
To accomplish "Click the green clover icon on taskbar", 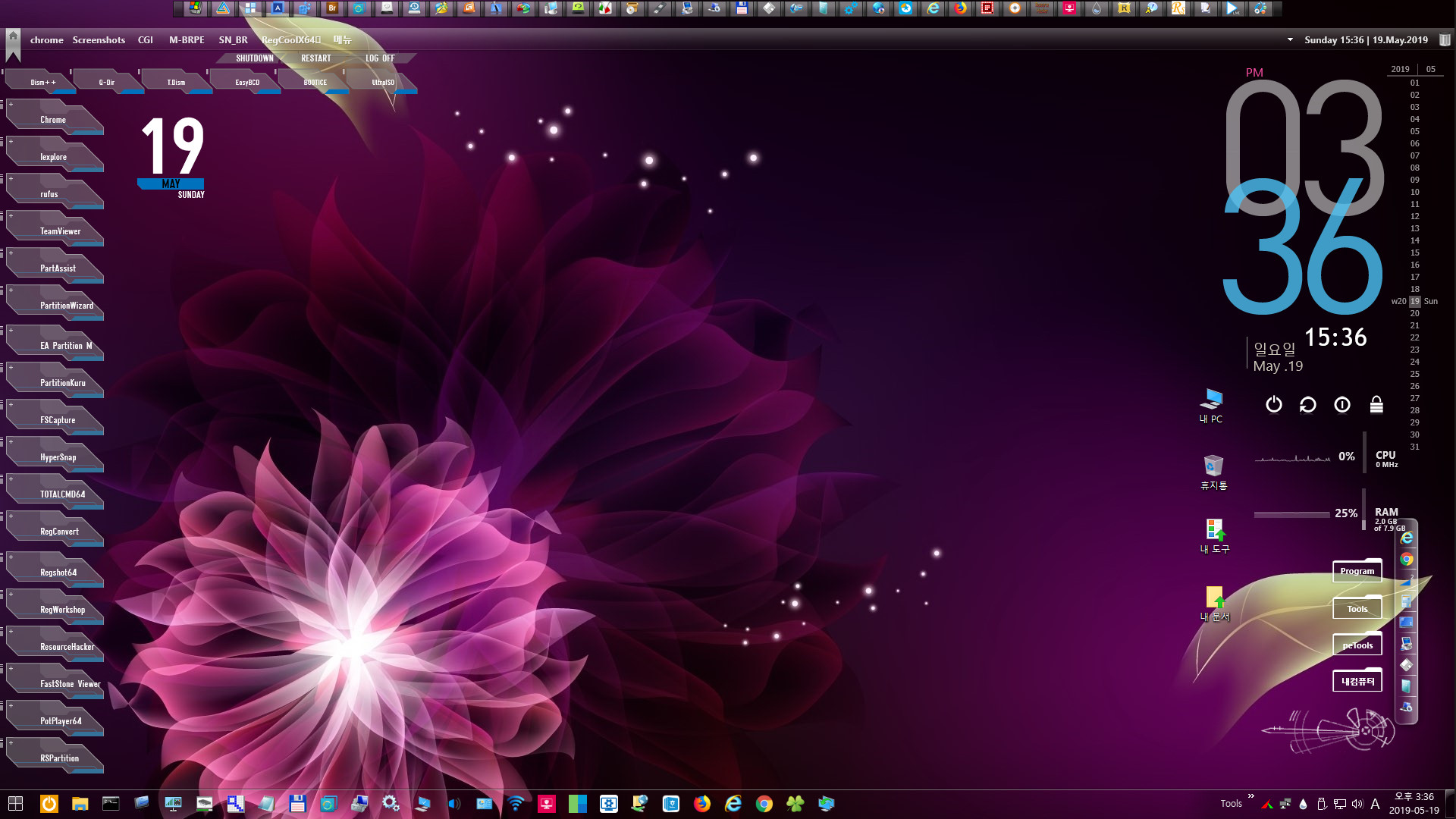I will tap(795, 804).
